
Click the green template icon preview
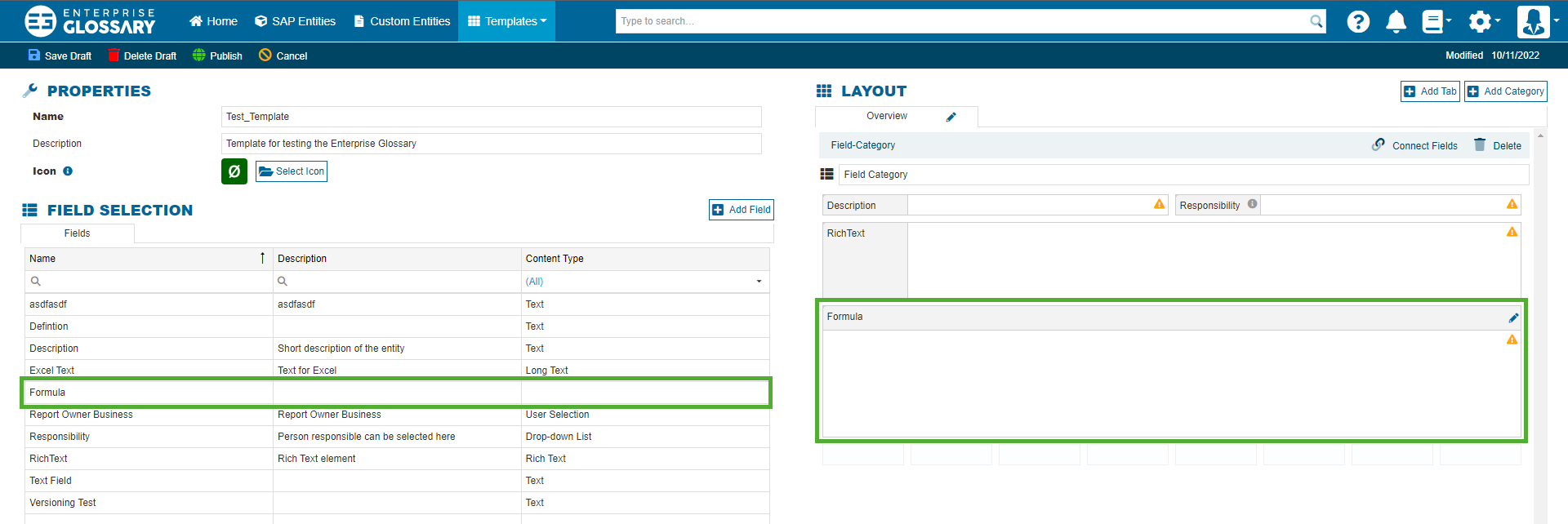(x=234, y=171)
